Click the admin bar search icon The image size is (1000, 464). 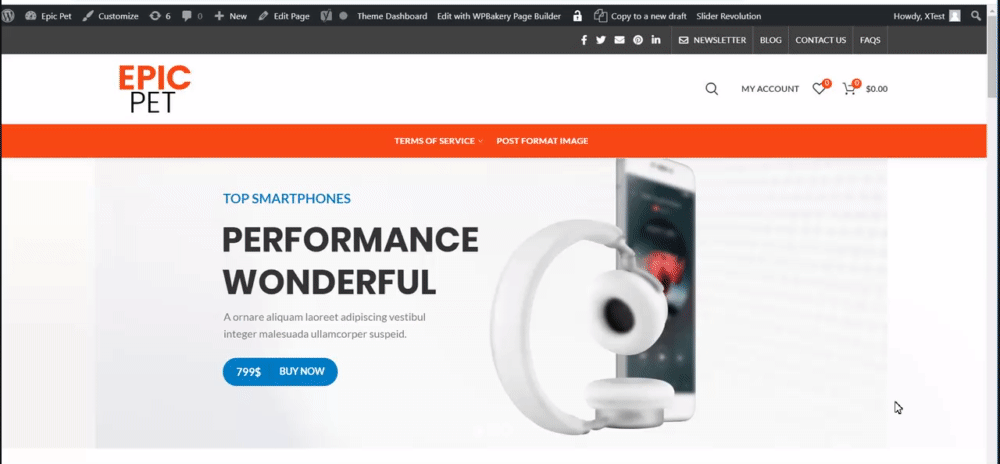click(x=976, y=16)
